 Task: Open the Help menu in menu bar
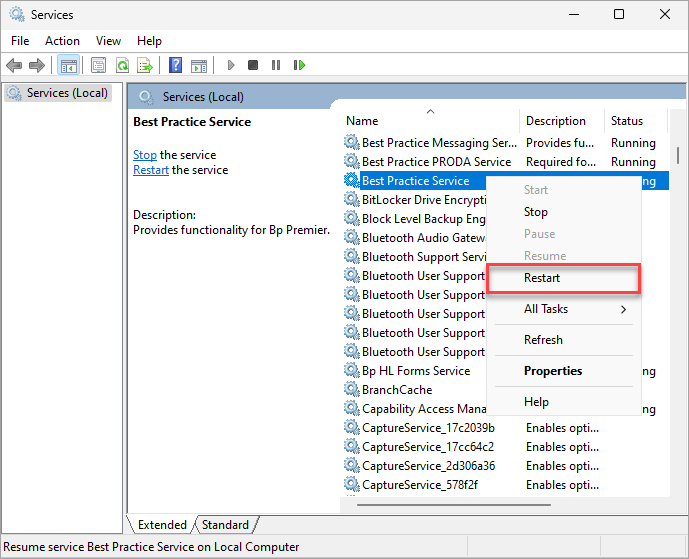click(x=149, y=41)
